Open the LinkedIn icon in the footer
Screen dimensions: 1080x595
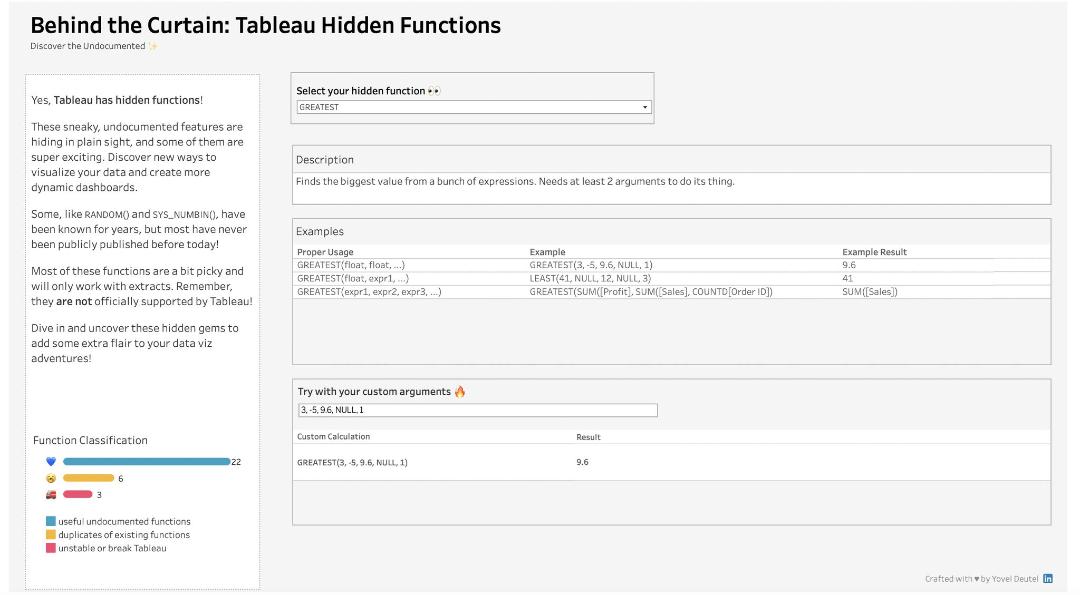click(x=1047, y=578)
